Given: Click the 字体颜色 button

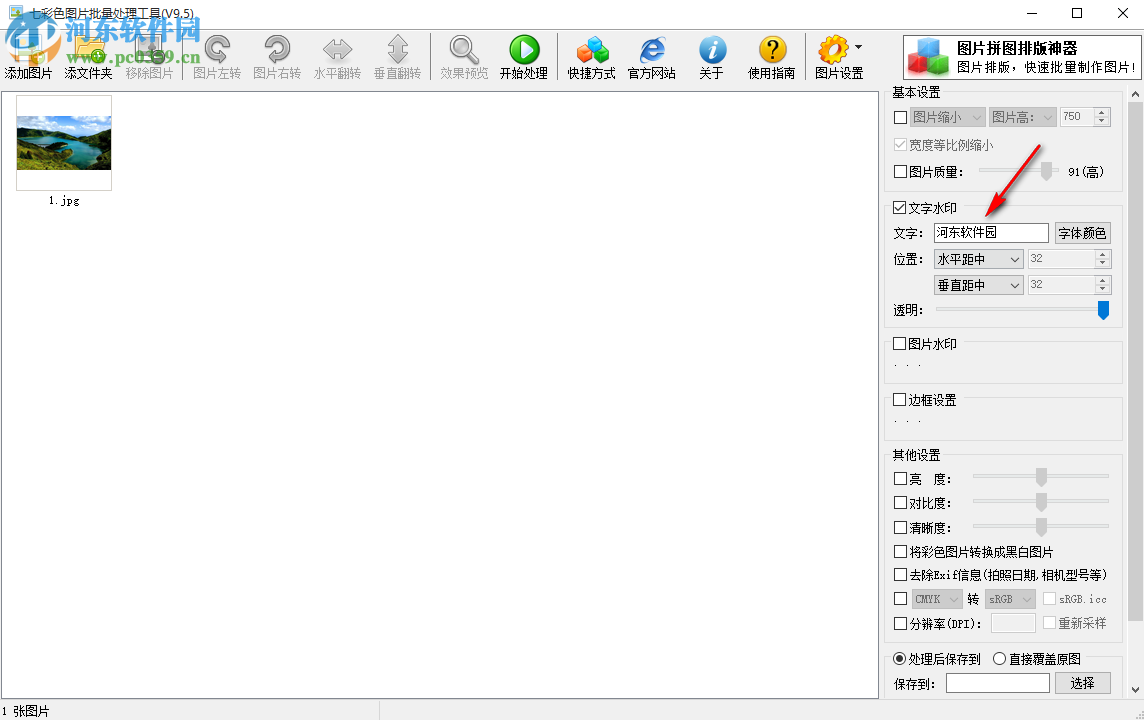Looking at the screenshot, I should click(x=1082, y=233).
